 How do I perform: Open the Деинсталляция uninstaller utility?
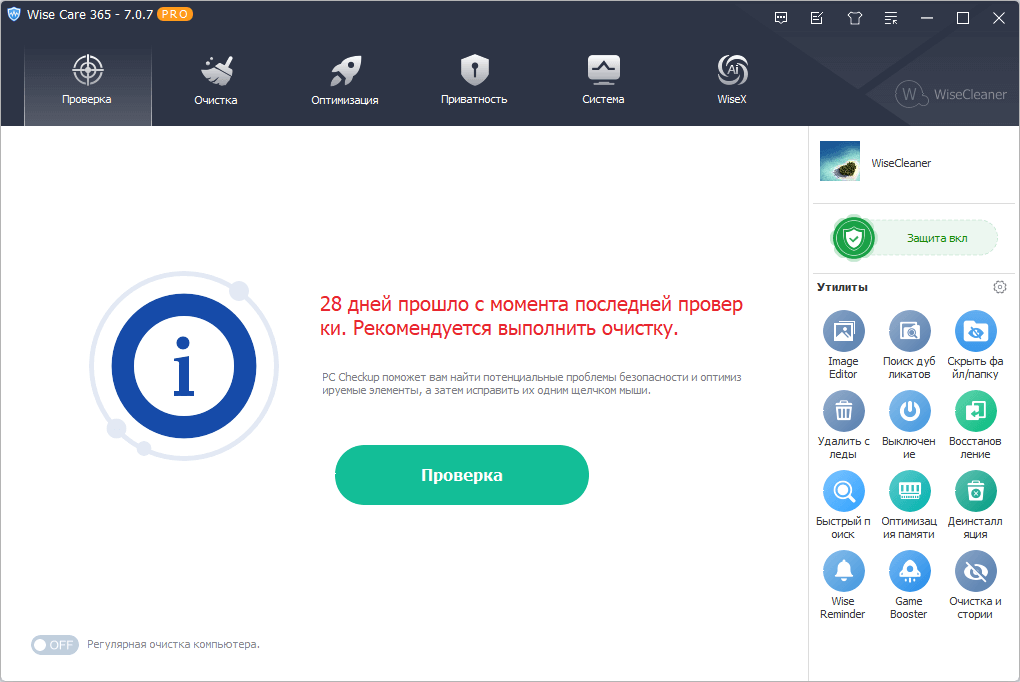click(974, 492)
